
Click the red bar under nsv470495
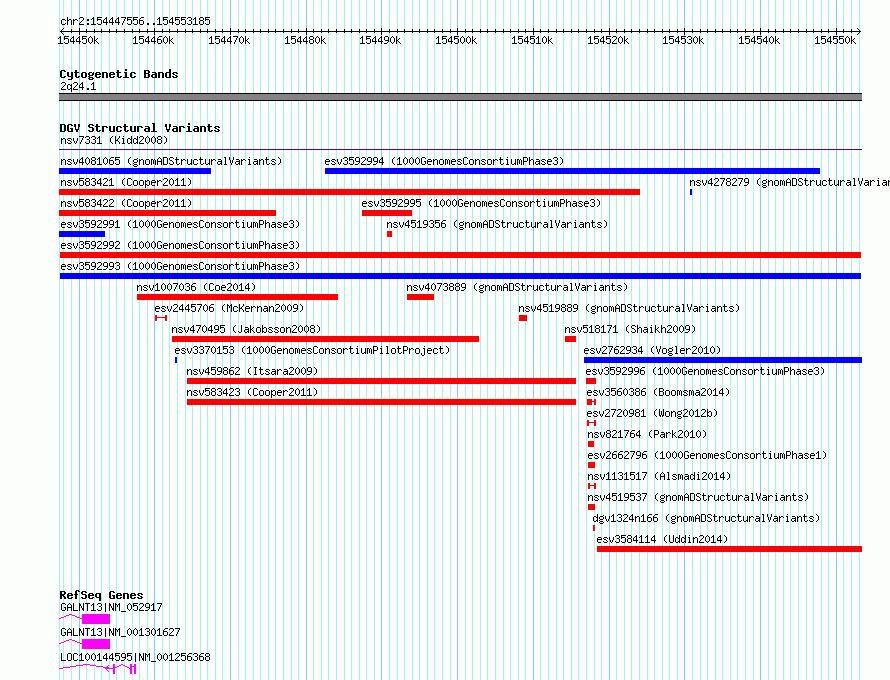(325, 339)
